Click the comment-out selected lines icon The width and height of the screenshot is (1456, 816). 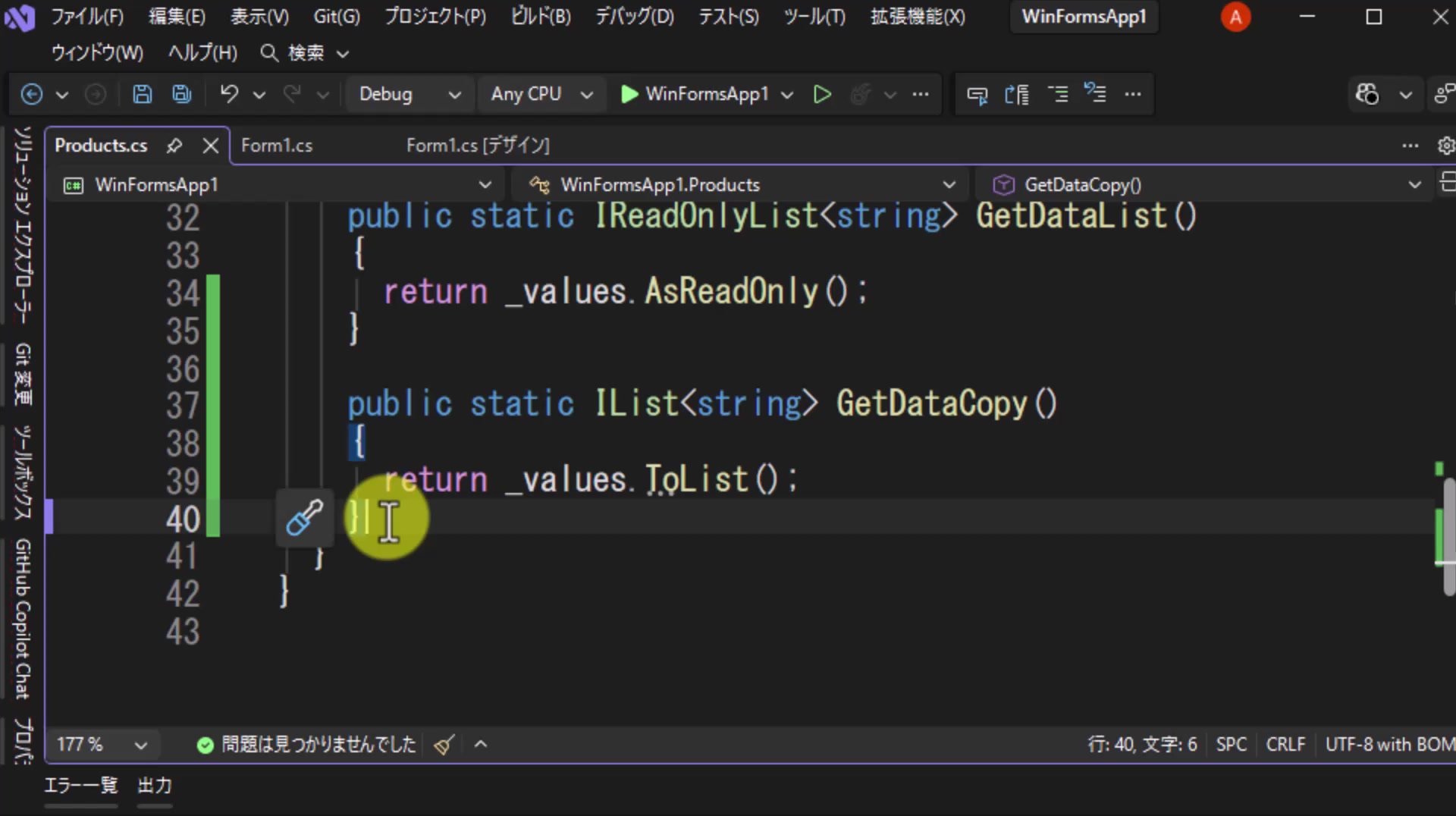[x=1057, y=94]
